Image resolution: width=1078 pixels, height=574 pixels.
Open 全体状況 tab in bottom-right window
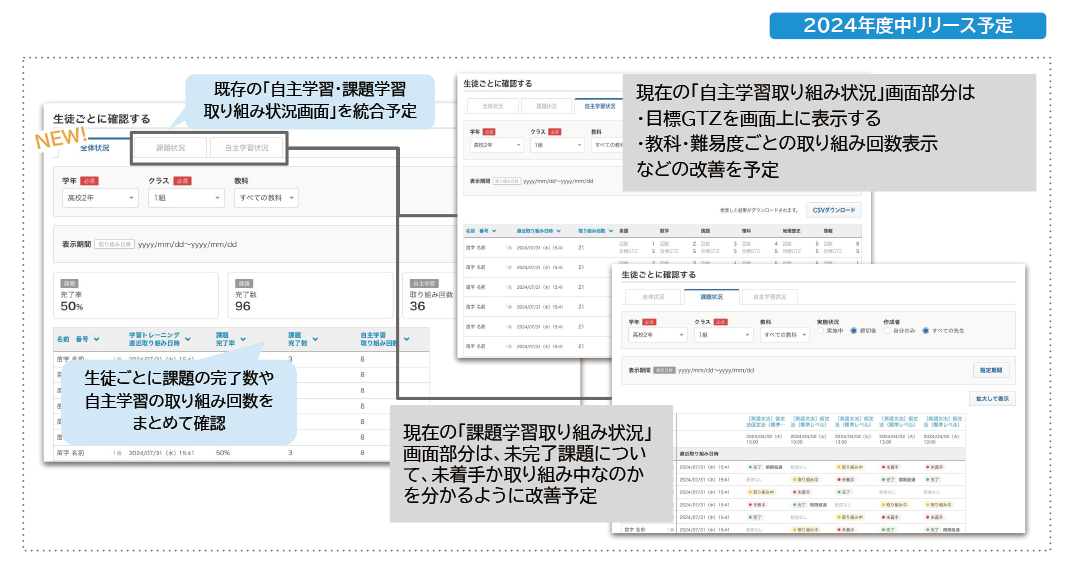coord(653,297)
